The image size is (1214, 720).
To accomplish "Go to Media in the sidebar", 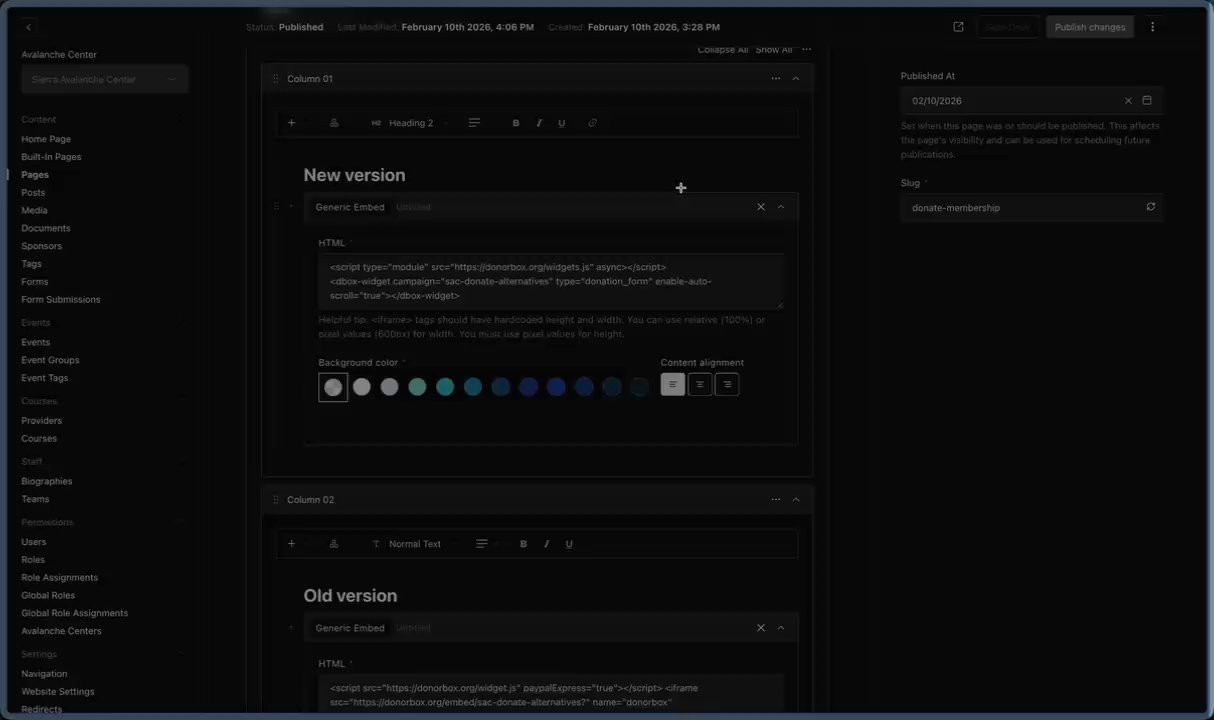I will [x=34, y=210].
